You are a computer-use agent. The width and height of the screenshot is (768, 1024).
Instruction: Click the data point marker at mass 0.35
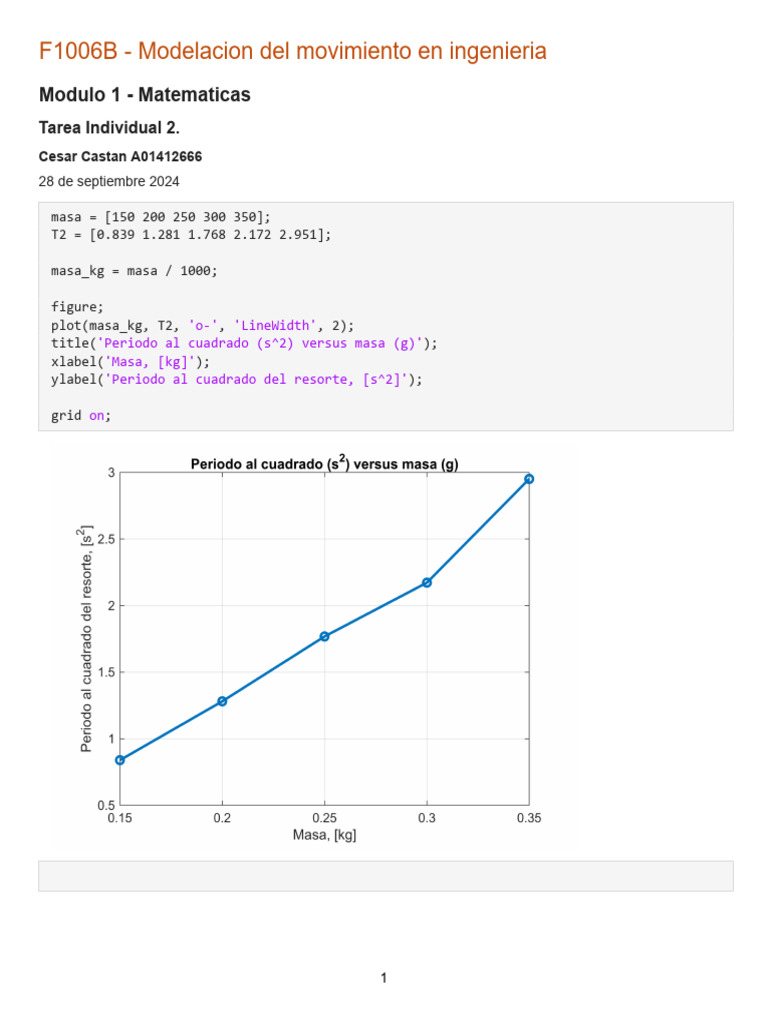[529, 479]
